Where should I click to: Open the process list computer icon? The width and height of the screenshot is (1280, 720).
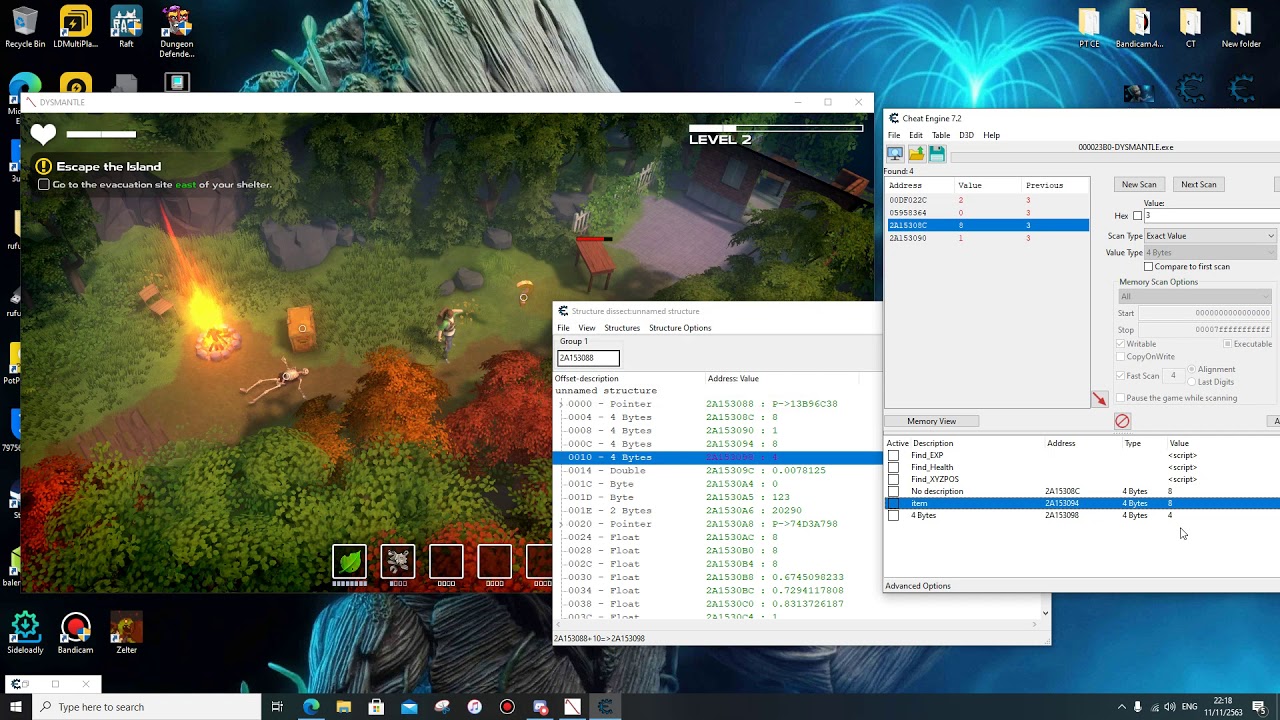(x=895, y=154)
